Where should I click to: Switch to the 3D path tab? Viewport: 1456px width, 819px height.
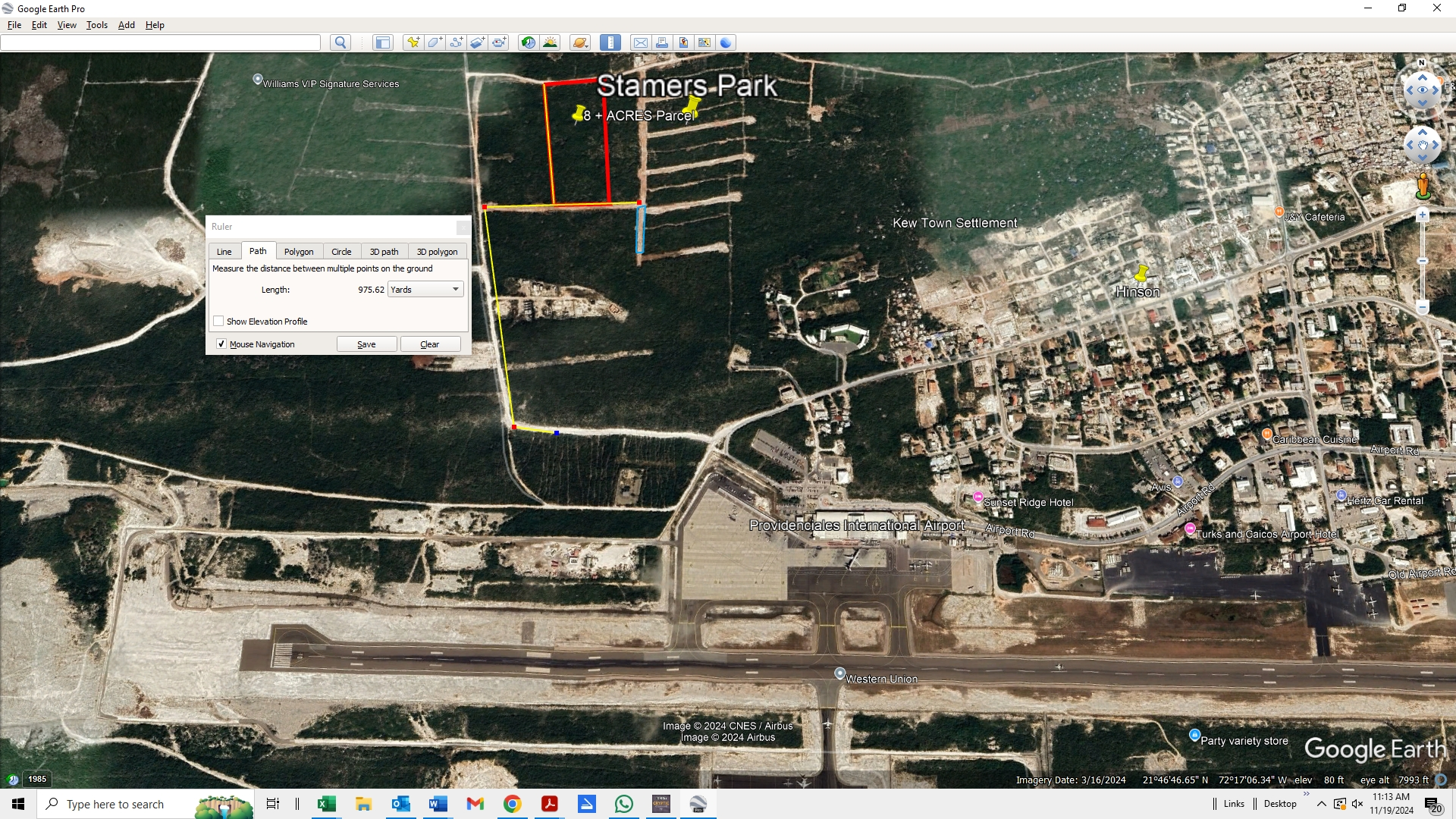(x=384, y=252)
